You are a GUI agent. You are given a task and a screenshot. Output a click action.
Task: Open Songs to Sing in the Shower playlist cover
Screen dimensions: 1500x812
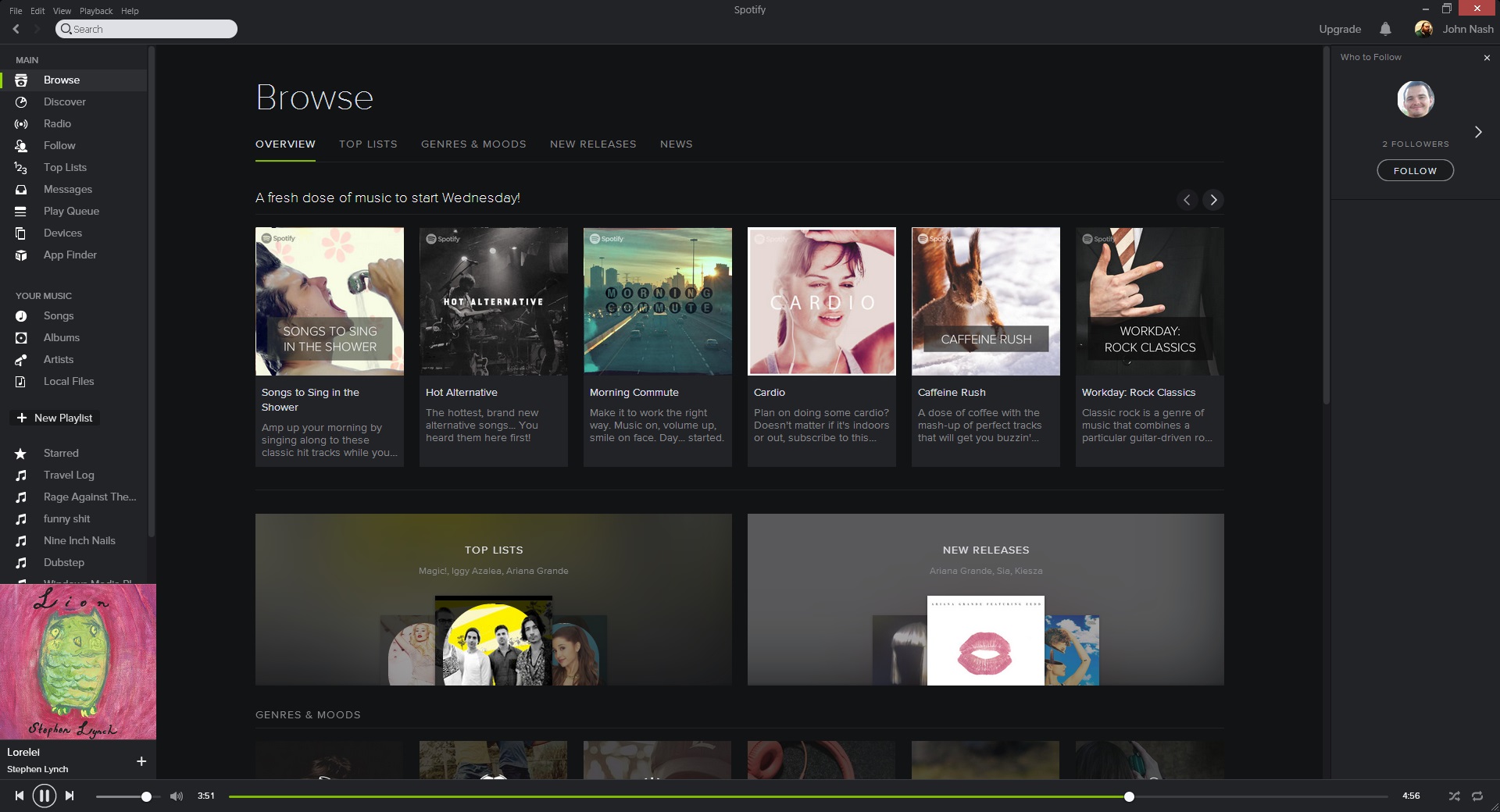point(330,301)
